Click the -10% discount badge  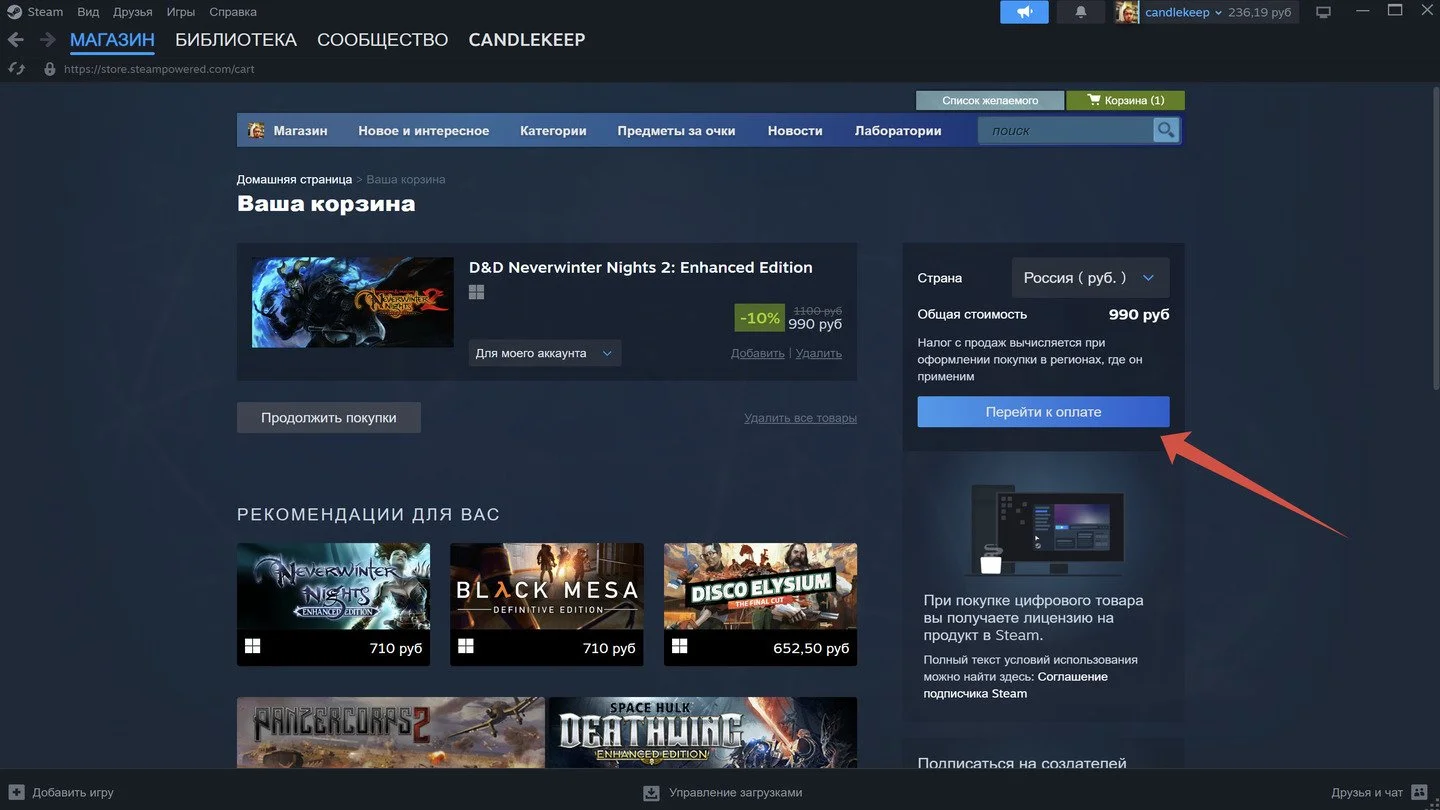pyautogui.click(x=760, y=318)
